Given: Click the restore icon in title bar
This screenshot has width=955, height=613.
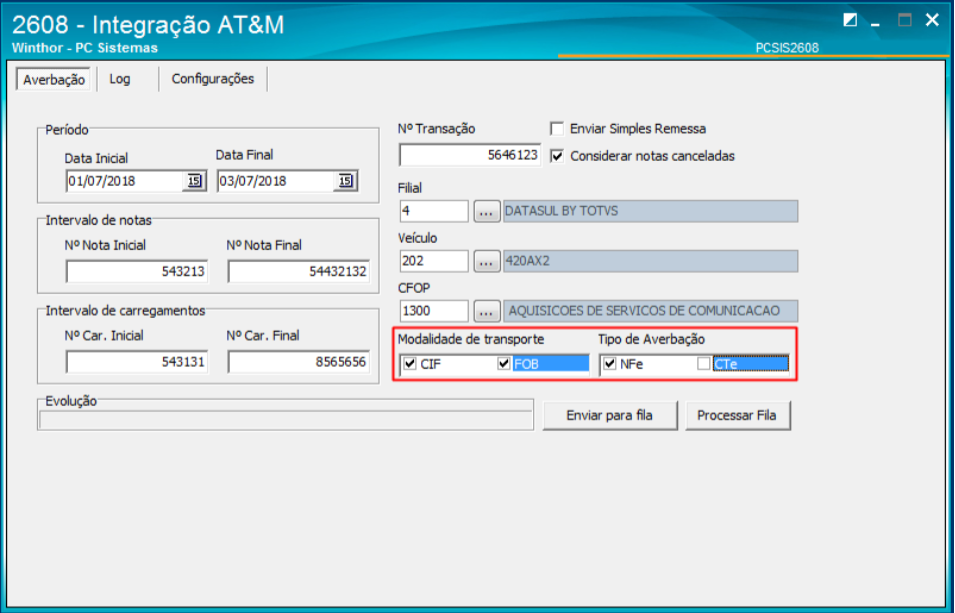Looking at the screenshot, I should (850, 21).
